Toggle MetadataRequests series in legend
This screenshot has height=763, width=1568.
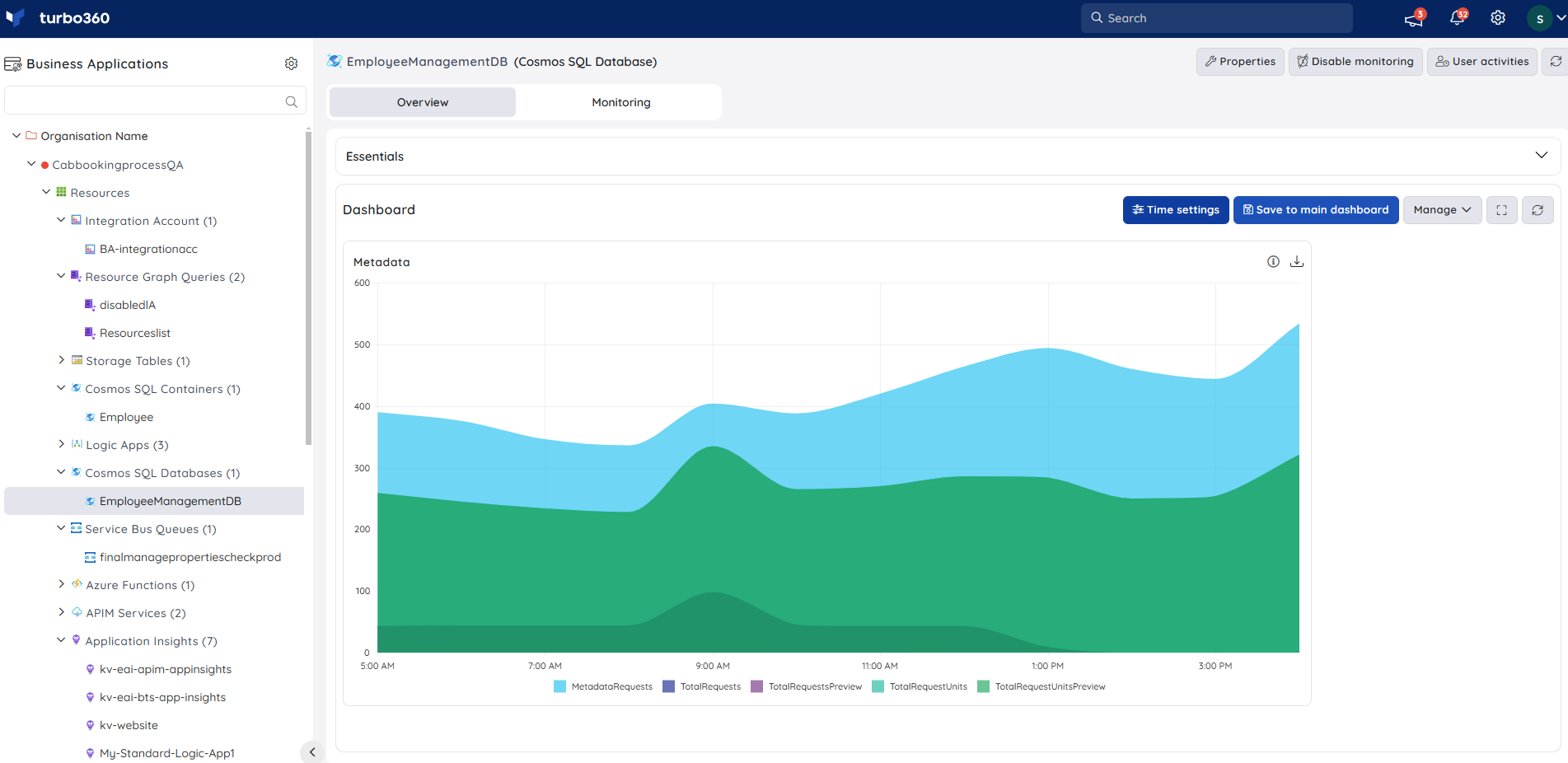[603, 686]
